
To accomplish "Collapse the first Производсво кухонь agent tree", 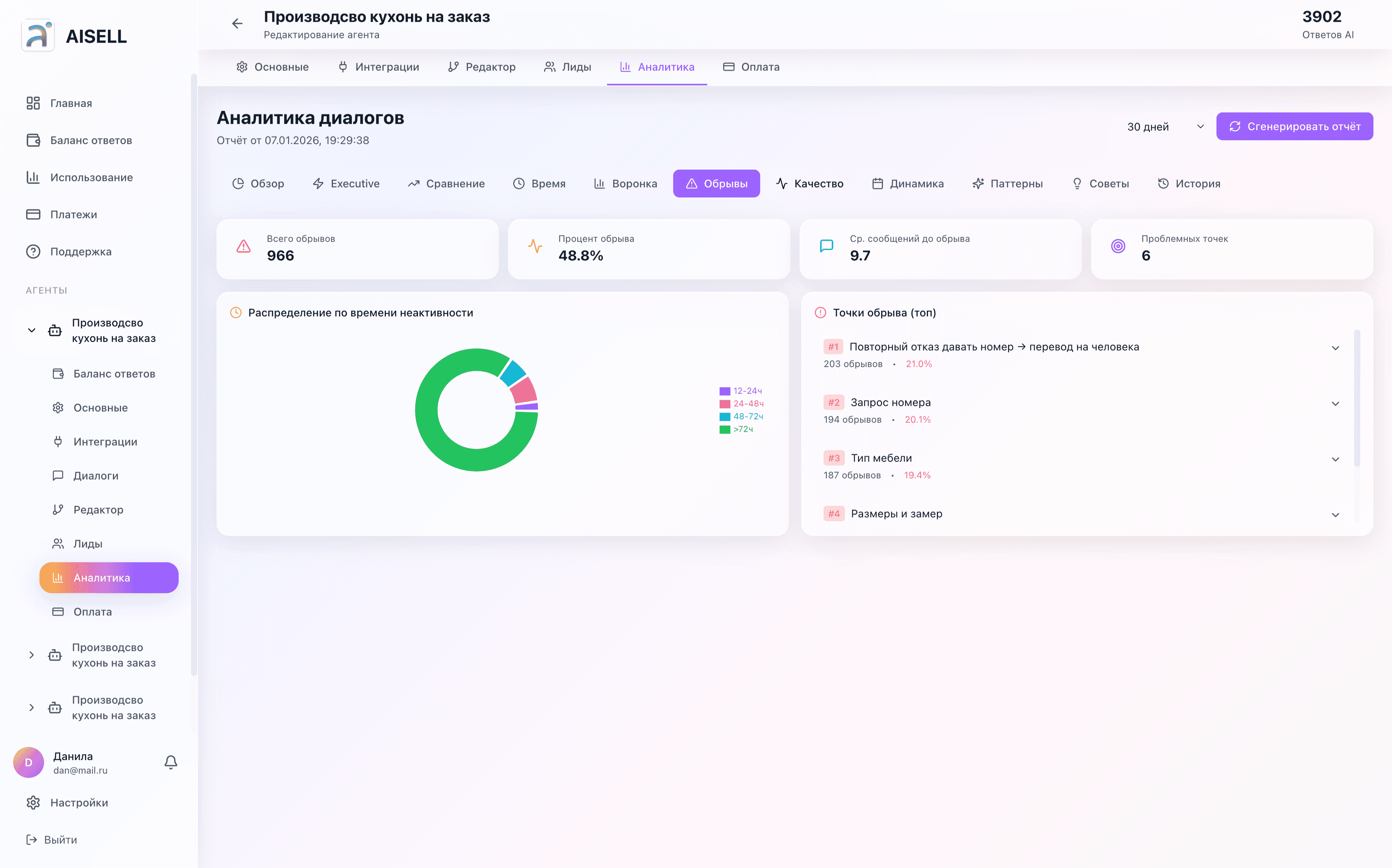I will point(32,330).
